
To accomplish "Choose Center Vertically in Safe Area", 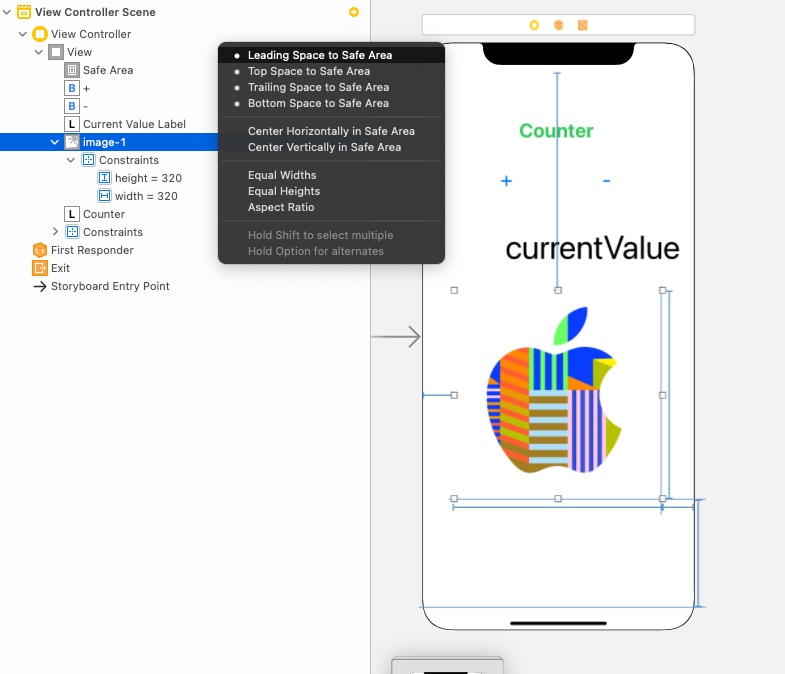I will tap(331, 147).
